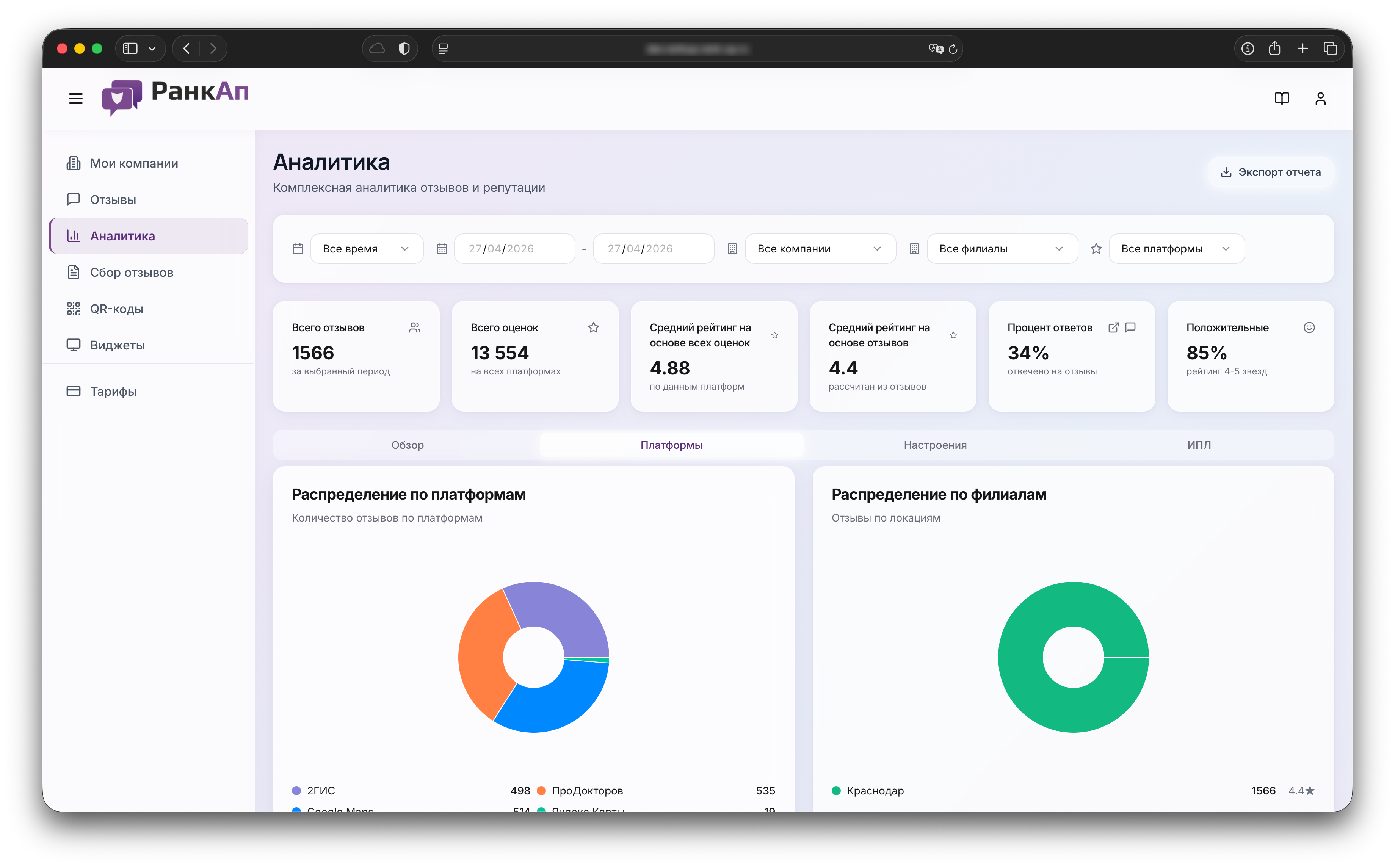Image resolution: width=1395 pixels, height=868 pixels.
Task: Click 2ГИС legend entry
Action: point(411,791)
